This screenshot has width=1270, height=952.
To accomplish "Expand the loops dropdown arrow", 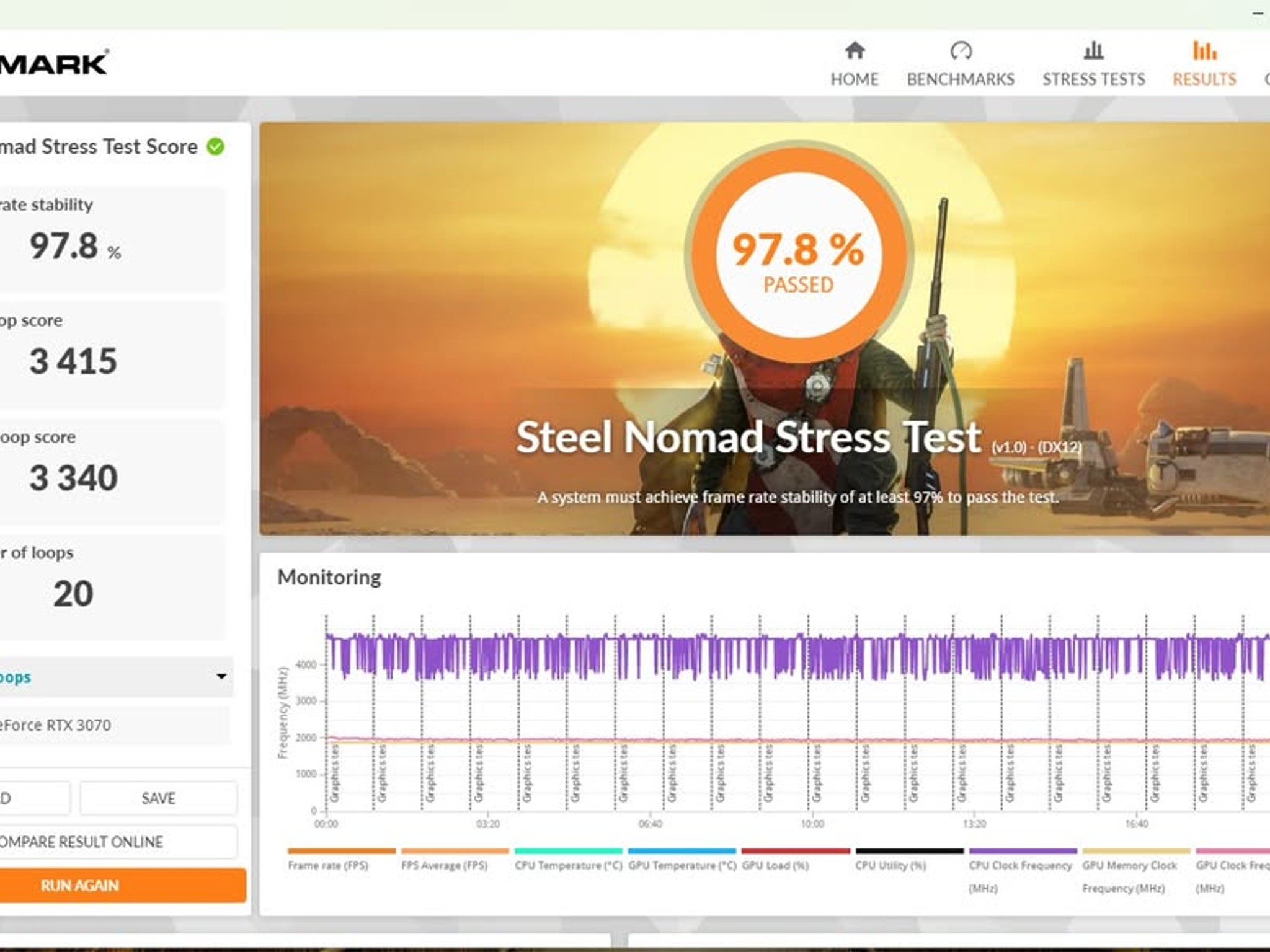I will (221, 676).
